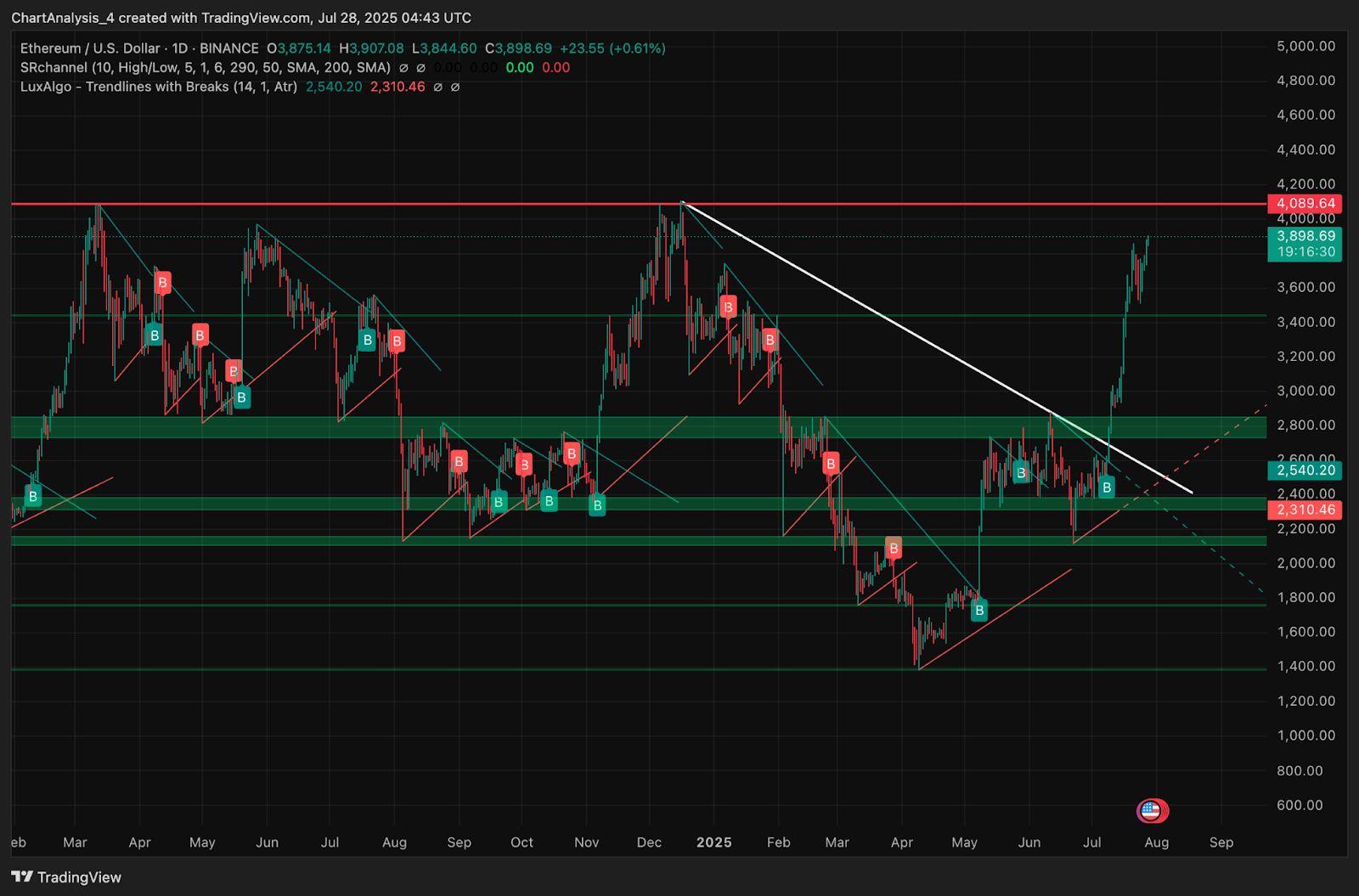Click the red B sell marker above the December peak

[x=727, y=307]
